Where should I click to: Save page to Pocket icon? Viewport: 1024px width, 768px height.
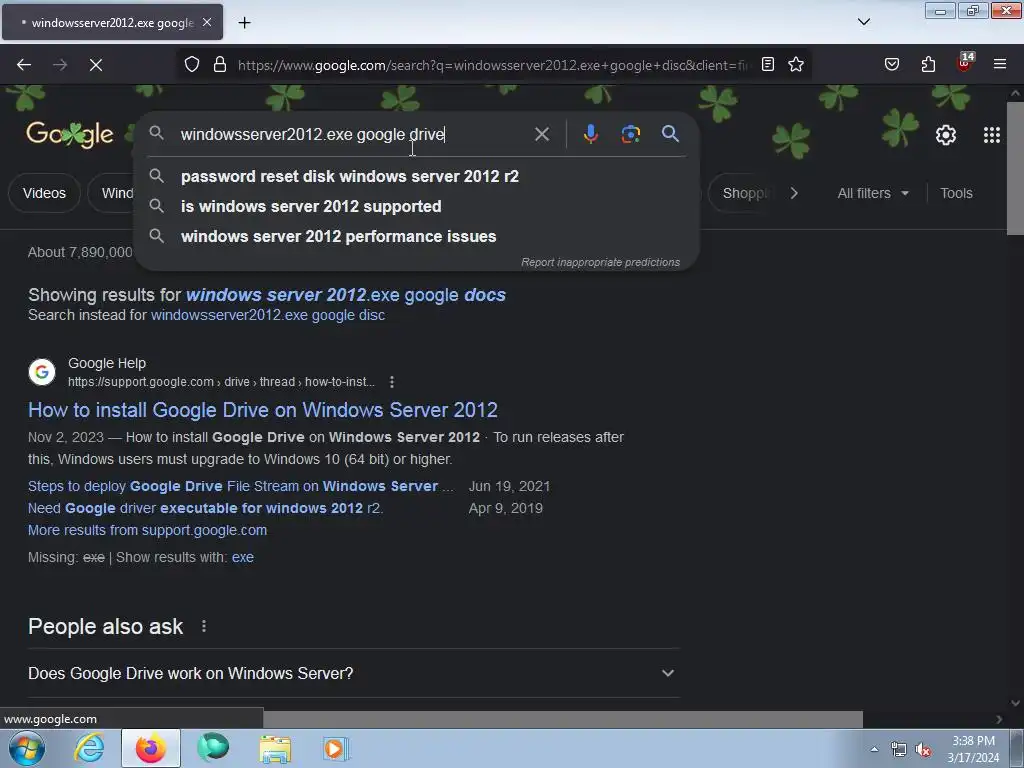892,65
